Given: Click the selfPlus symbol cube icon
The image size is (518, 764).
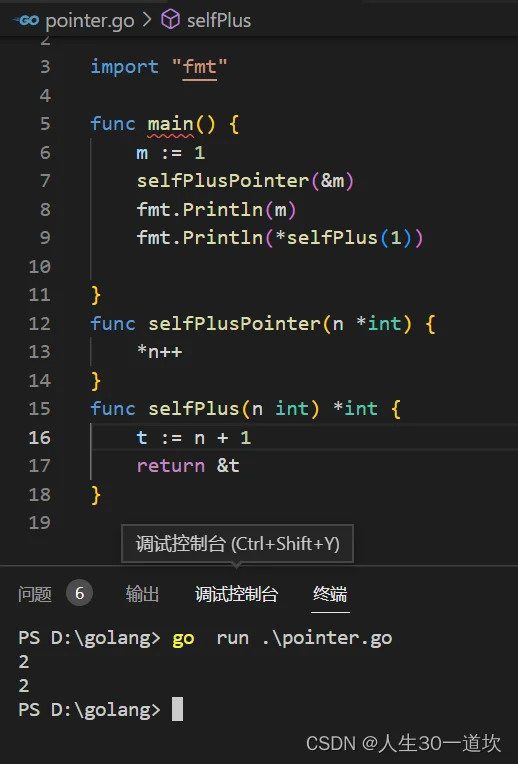Looking at the screenshot, I should click(171, 20).
